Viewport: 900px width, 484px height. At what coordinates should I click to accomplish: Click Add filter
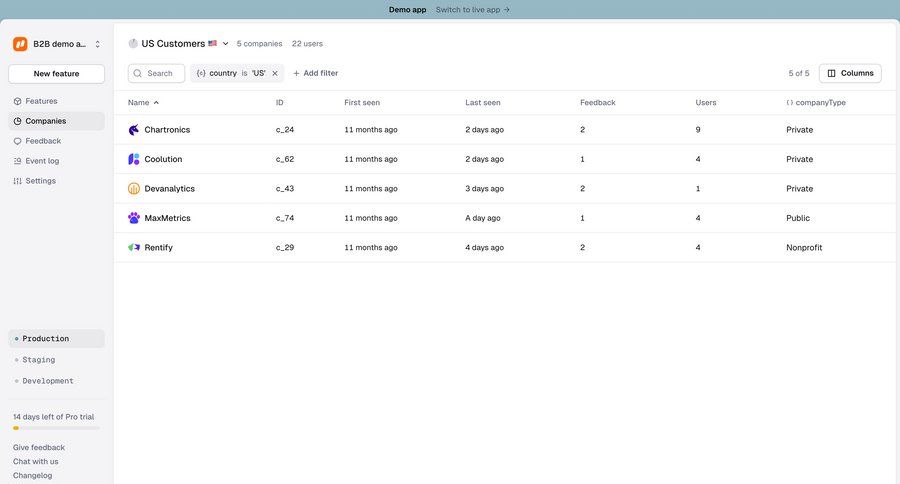tap(315, 73)
